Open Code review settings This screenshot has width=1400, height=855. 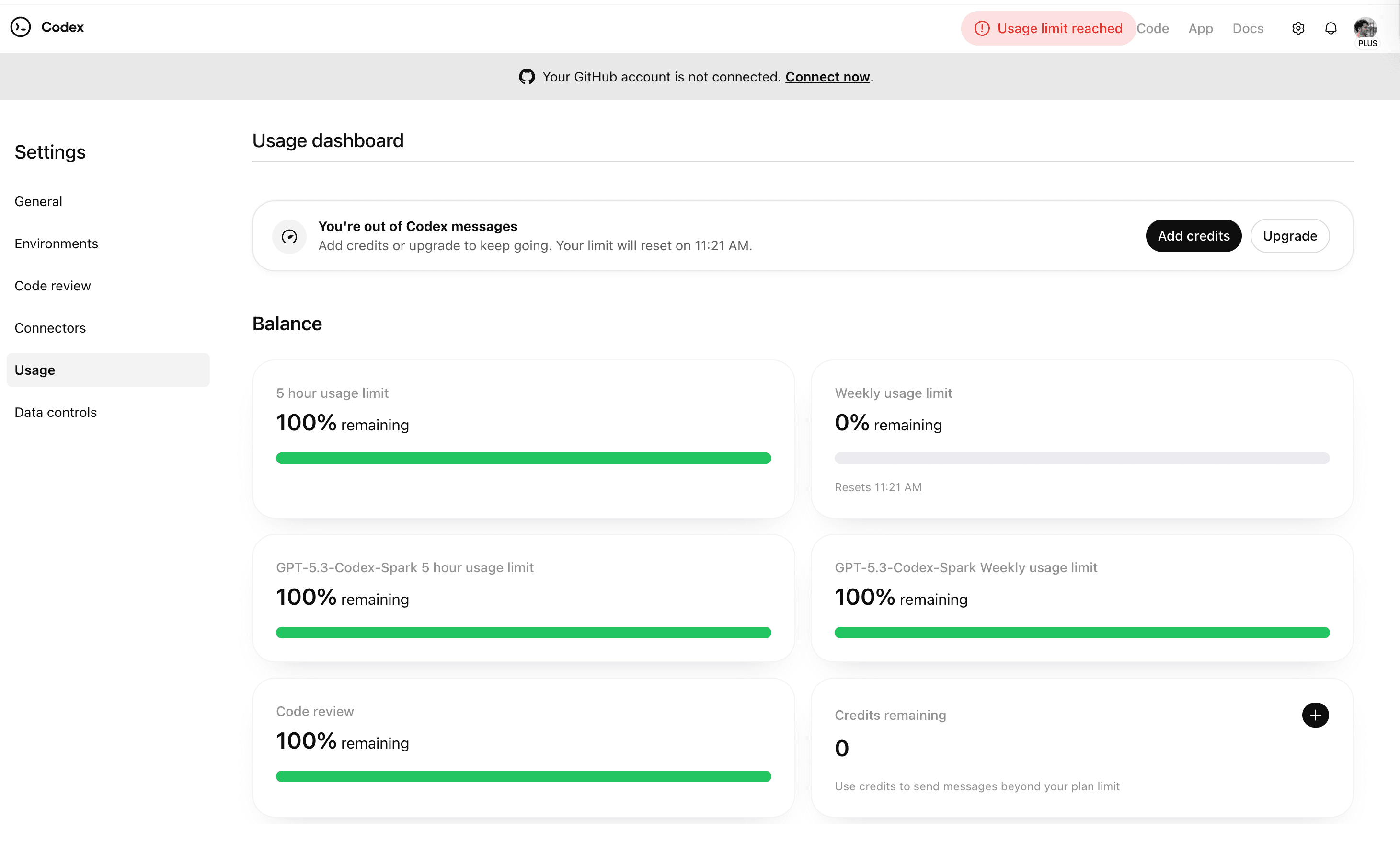(x=52, y=285)
